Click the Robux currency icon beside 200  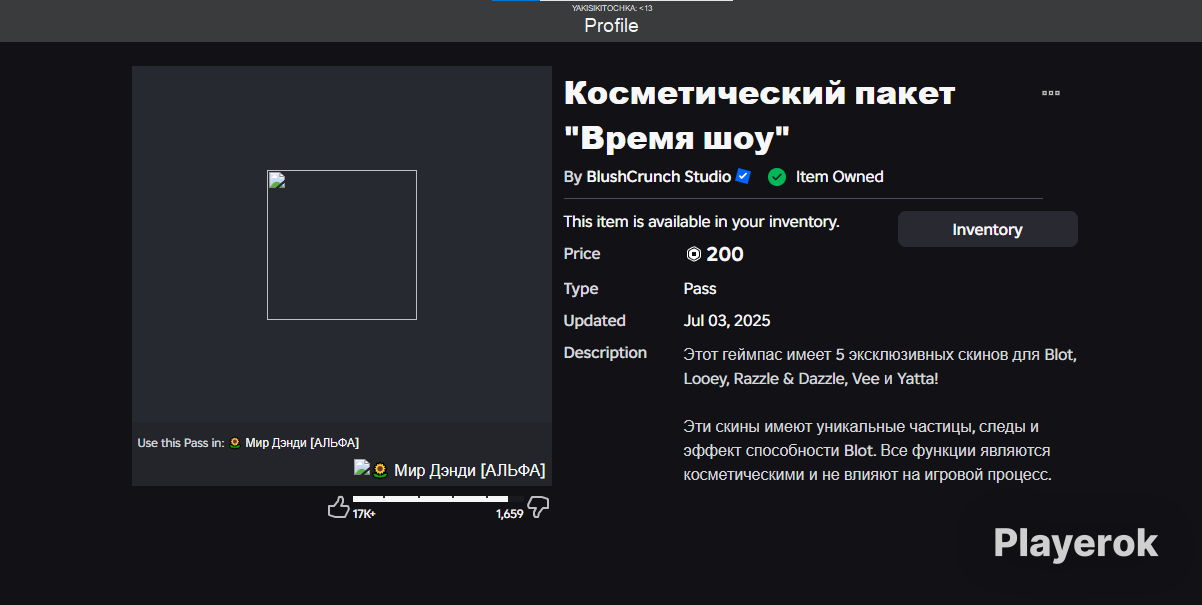click(693, 254)
